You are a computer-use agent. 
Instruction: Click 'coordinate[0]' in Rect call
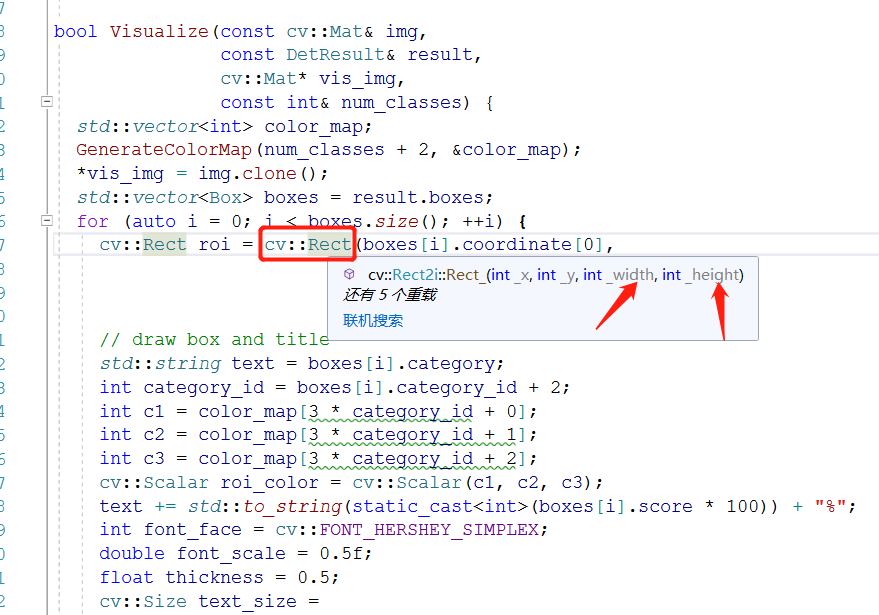(x=532, y=244)
